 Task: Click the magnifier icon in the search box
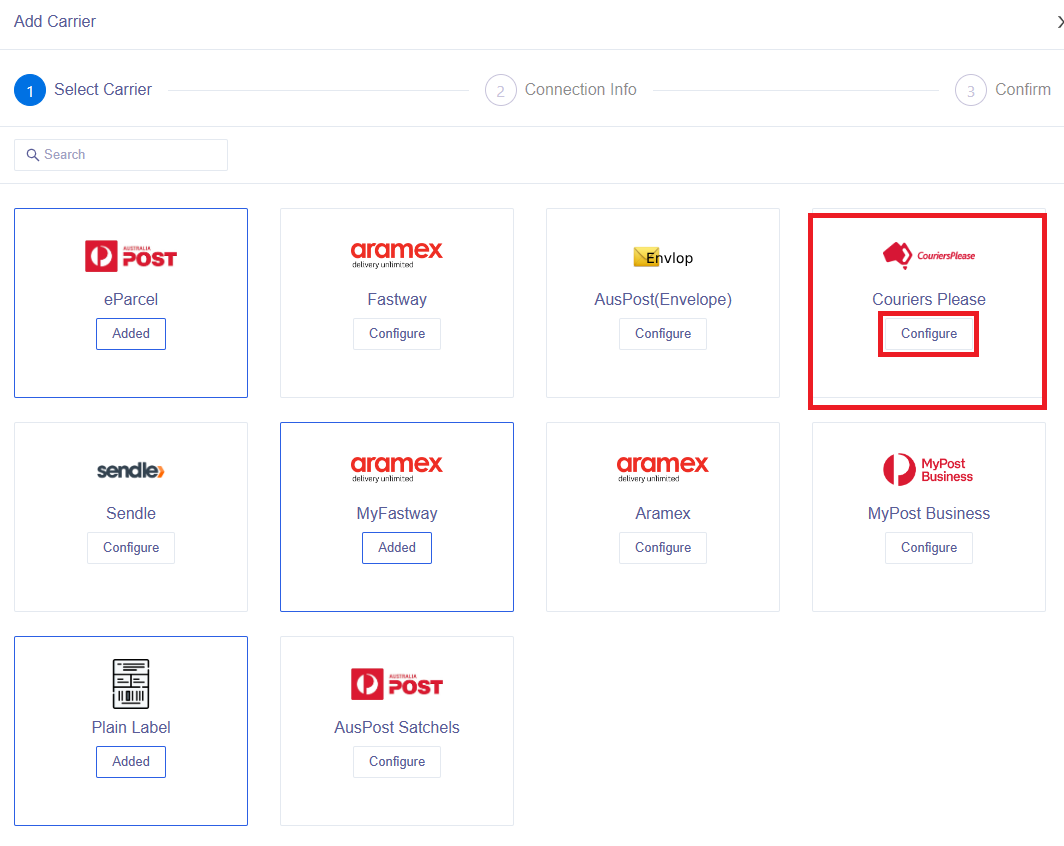click(30, 154)
